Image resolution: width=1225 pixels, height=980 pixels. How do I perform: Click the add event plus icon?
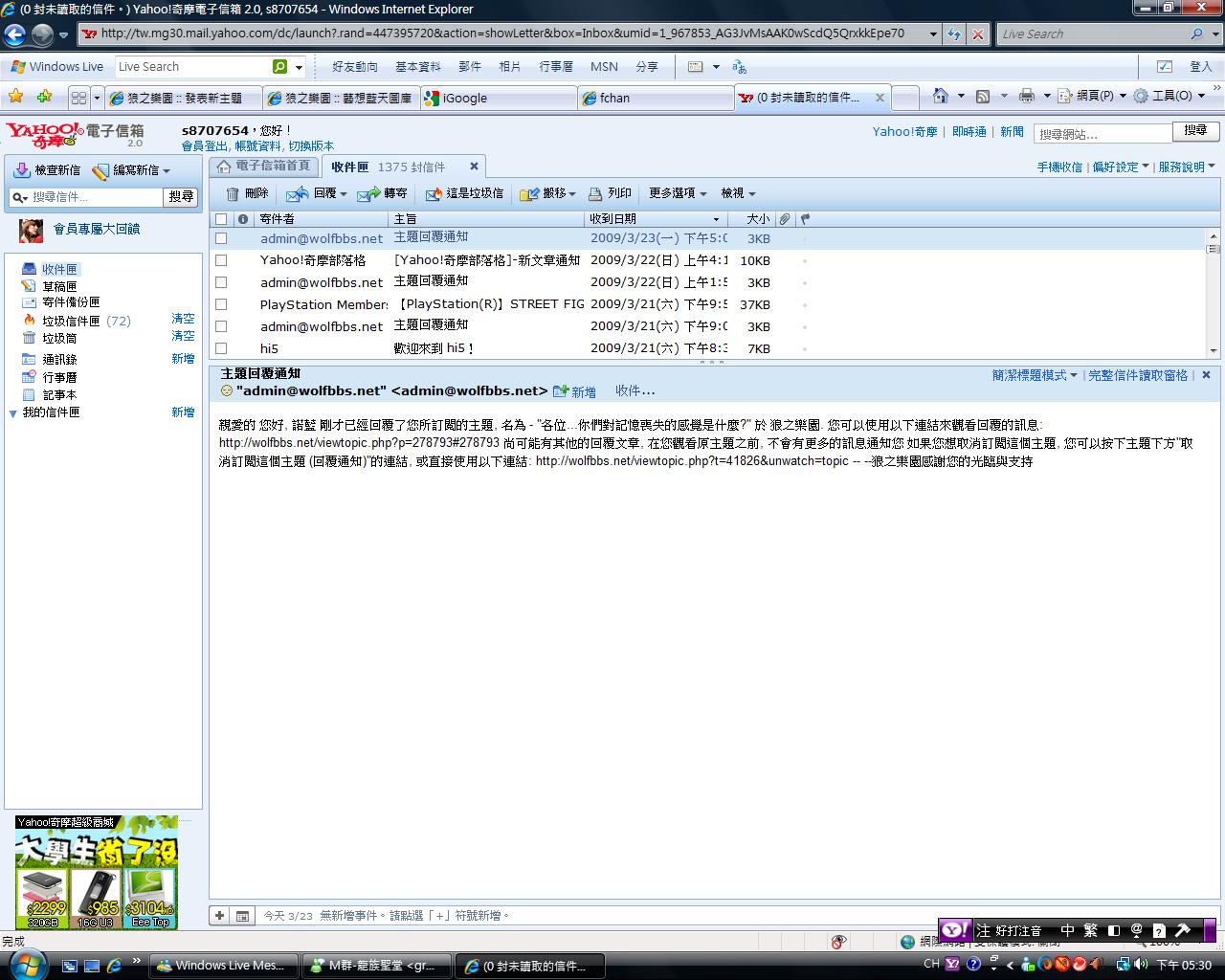[x=219, y=916]
